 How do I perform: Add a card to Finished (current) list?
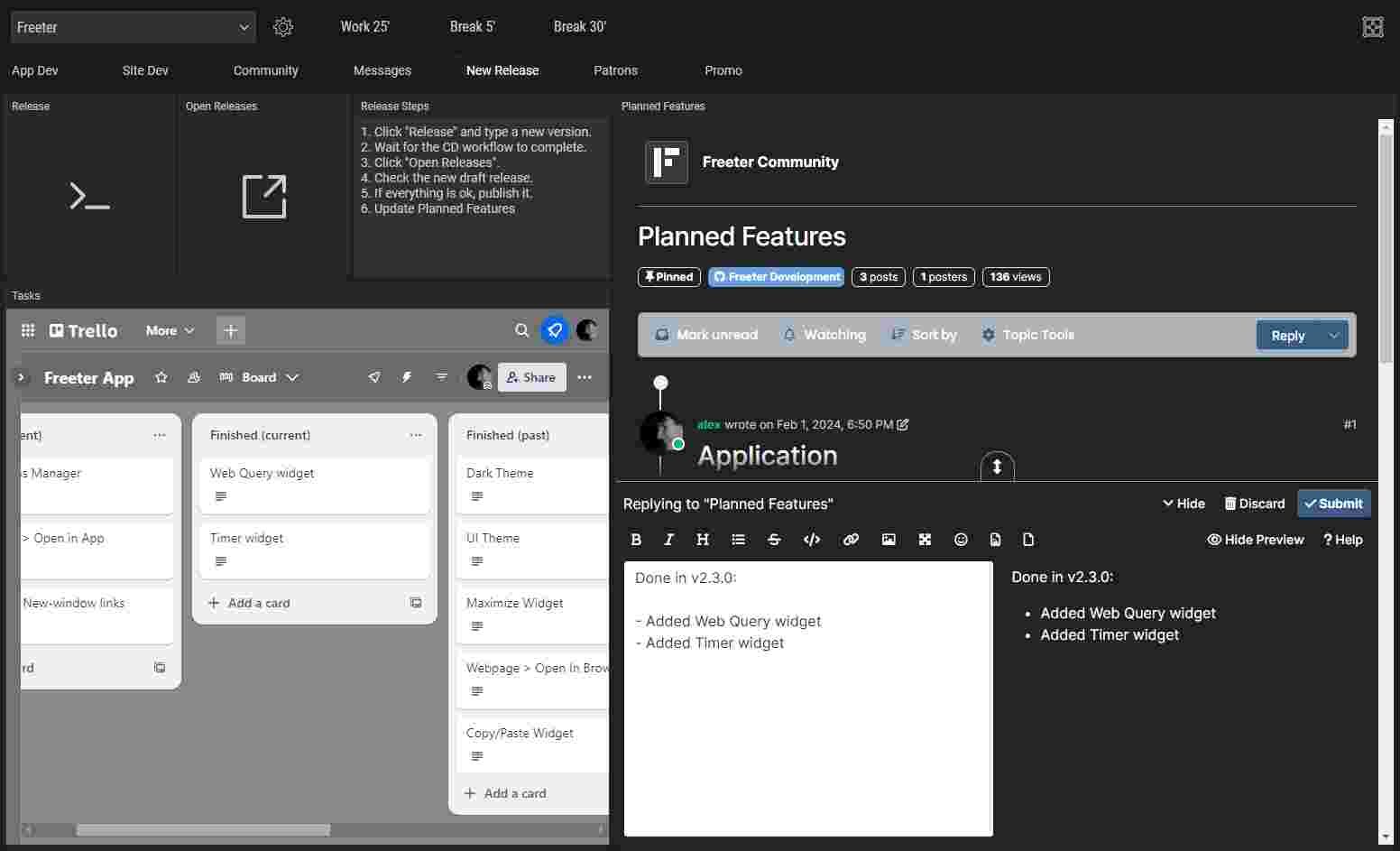click(249, 603)
